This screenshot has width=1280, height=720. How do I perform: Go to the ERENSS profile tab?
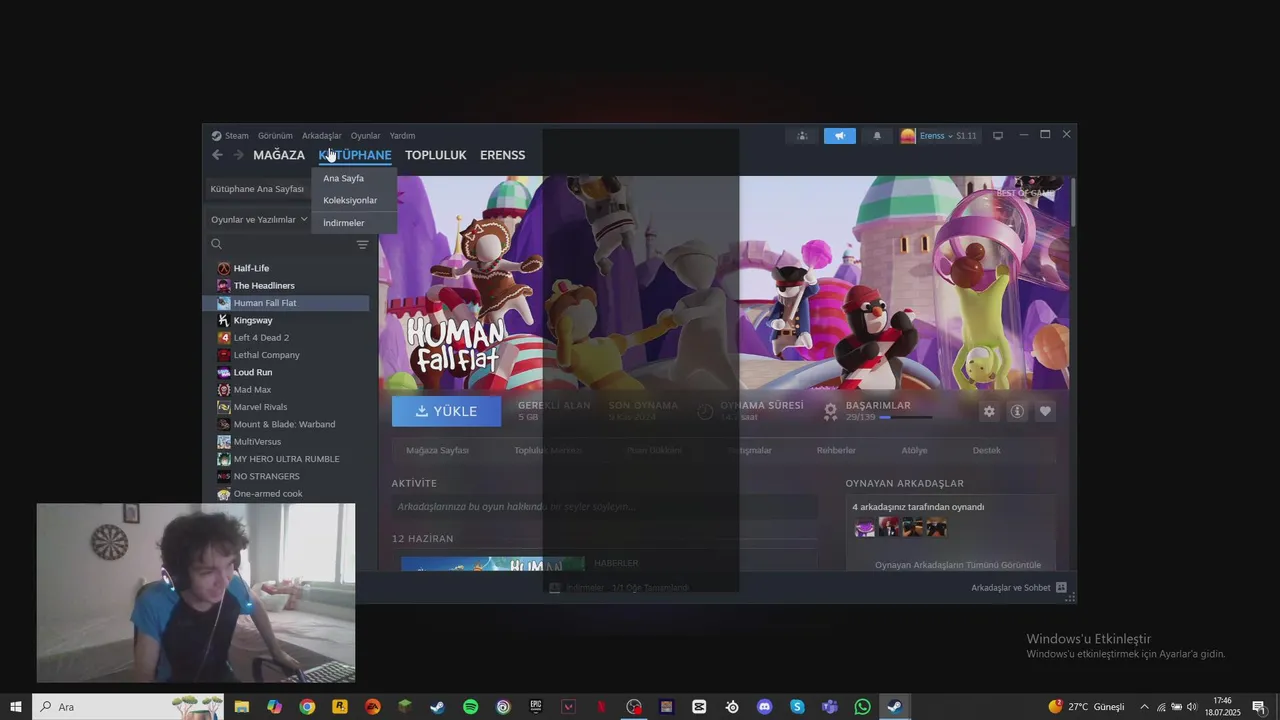tap(502, 155)
